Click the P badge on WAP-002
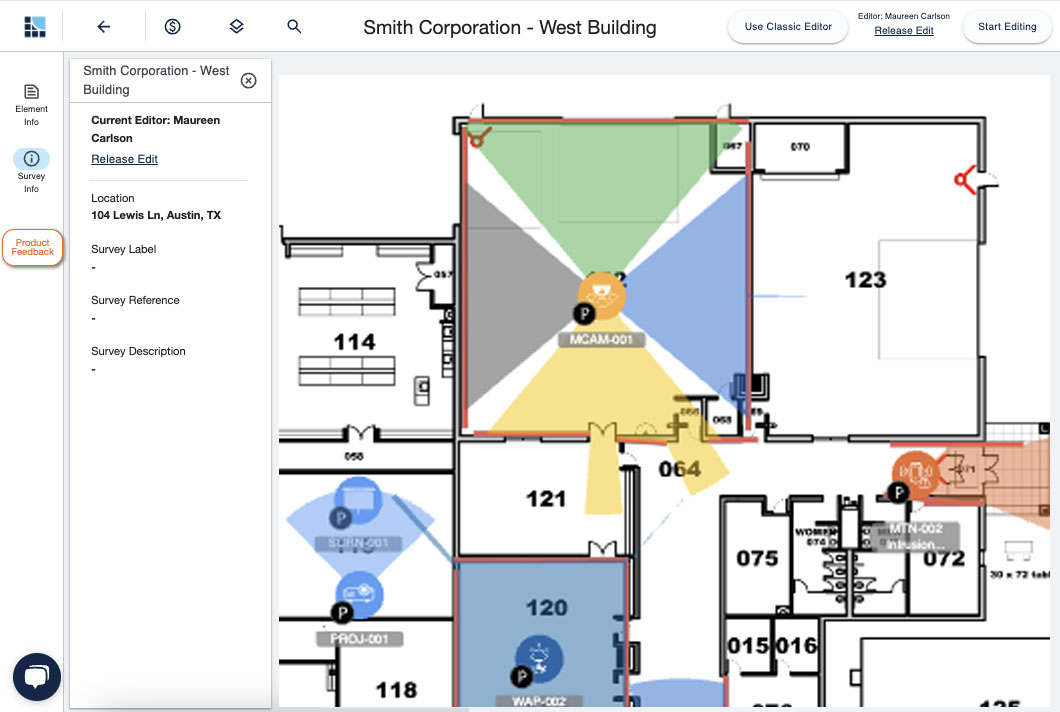Viewport: 1060px width, 712px height. pos(521,675)
